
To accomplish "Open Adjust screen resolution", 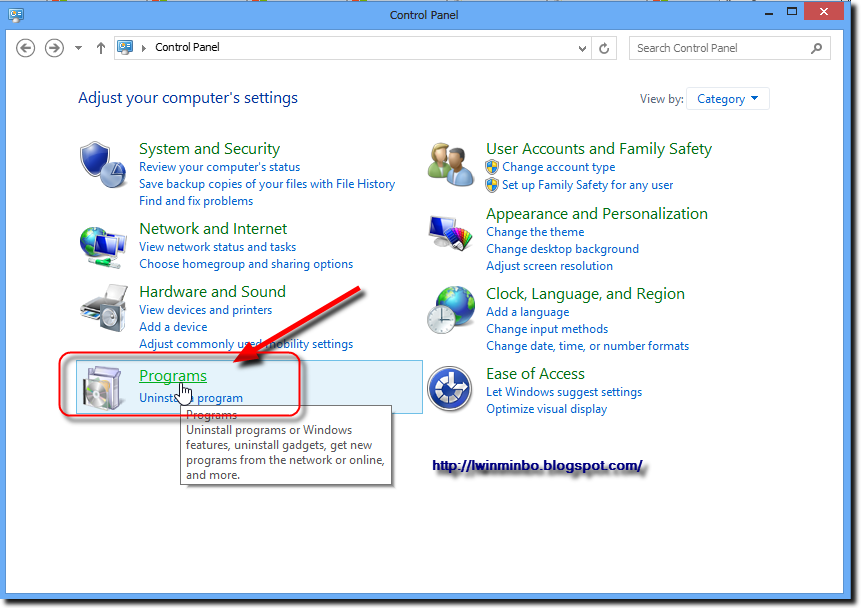I will pos(549,266).
